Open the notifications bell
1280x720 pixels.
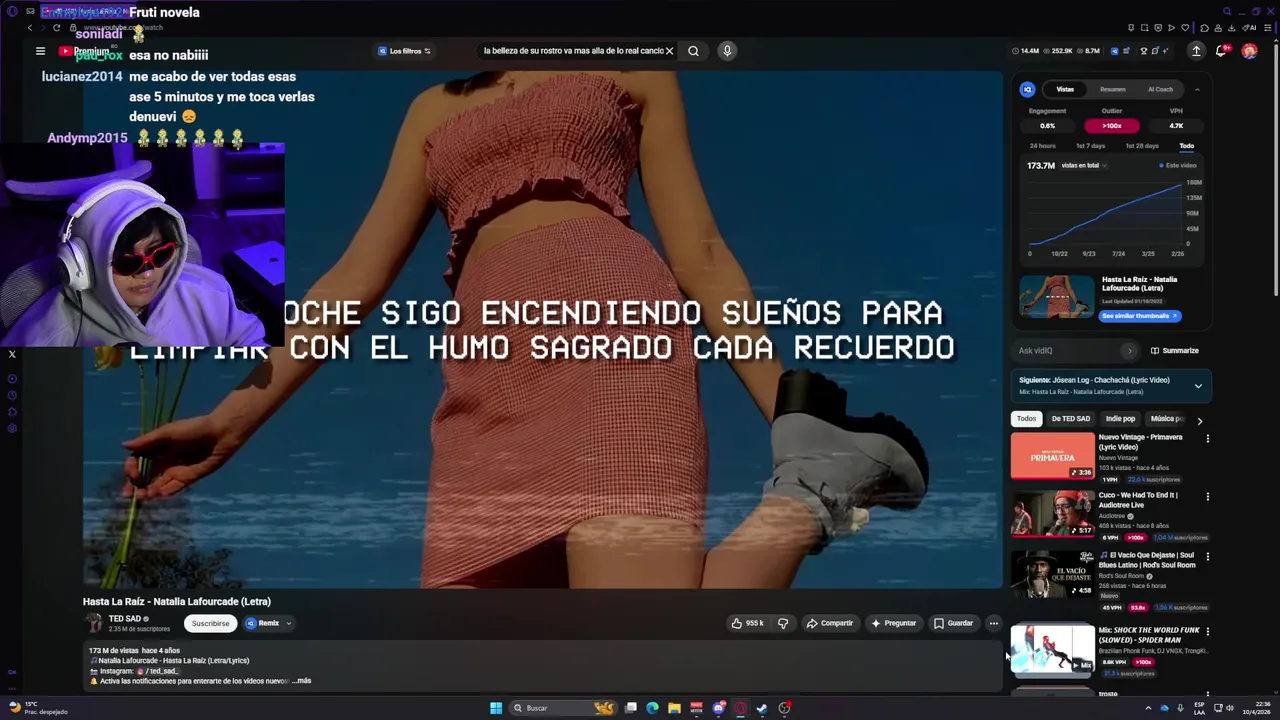pos(1221,51)
